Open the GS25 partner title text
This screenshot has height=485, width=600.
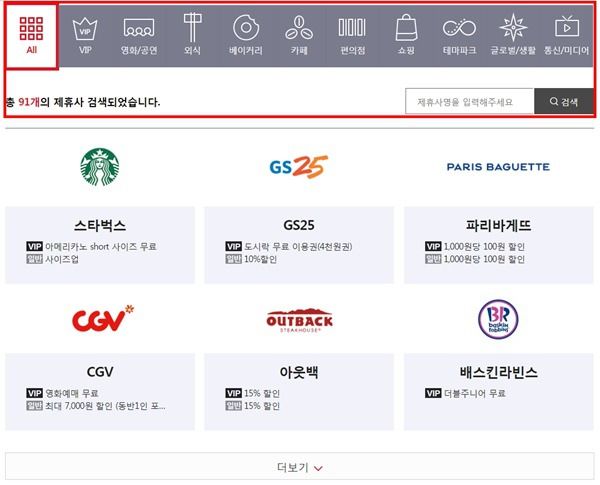tap(299, 225)
